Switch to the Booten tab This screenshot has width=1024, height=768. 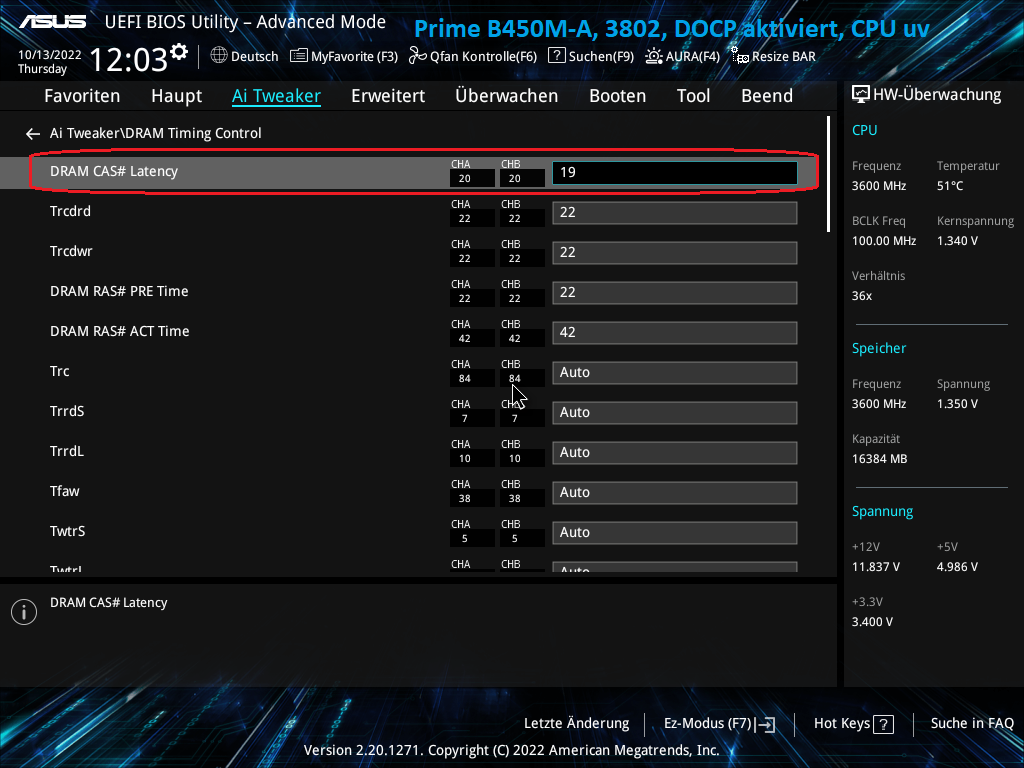618,96
